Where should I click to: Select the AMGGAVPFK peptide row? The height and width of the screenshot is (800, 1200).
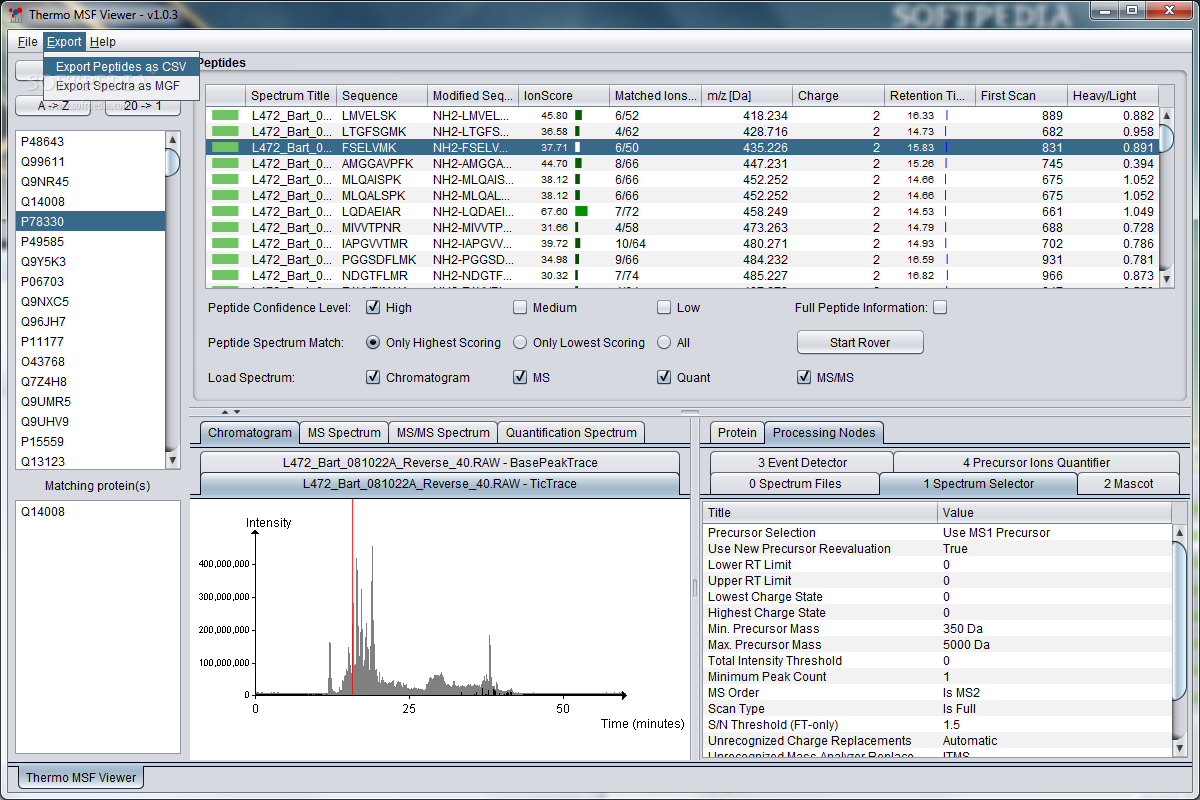click(x=682, y=163)
